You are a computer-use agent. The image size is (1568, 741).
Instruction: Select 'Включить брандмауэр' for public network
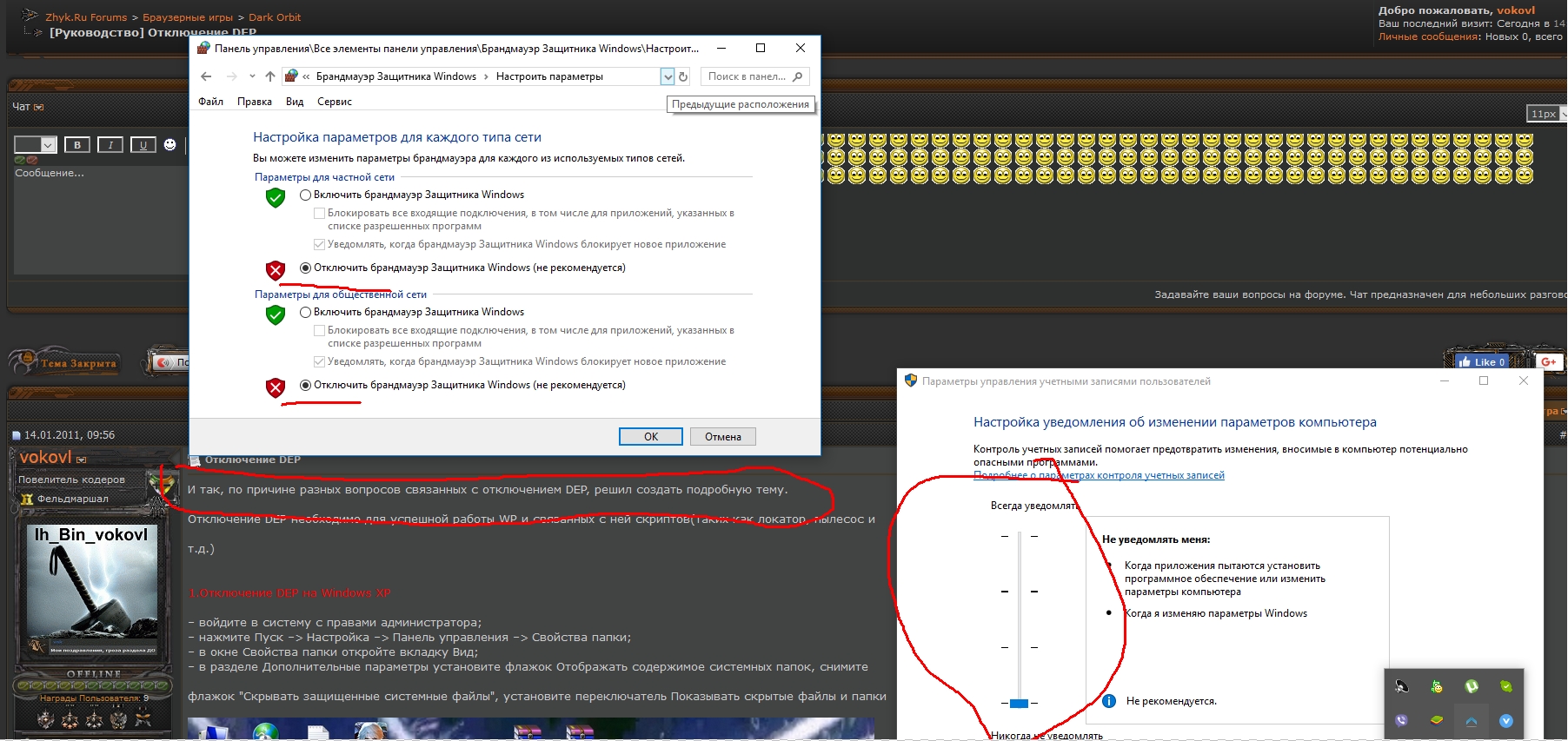click(305, 313)
